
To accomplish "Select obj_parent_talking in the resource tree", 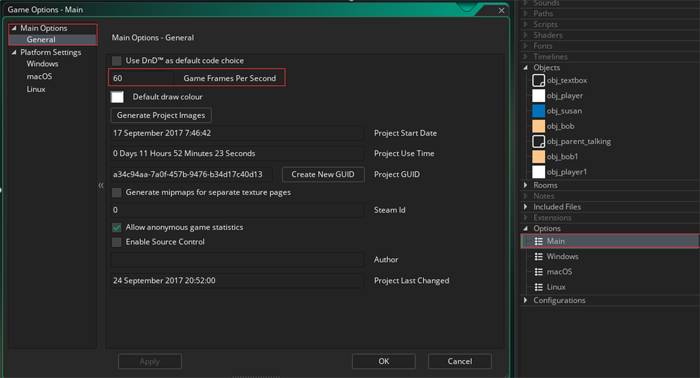I will [579, 141].
